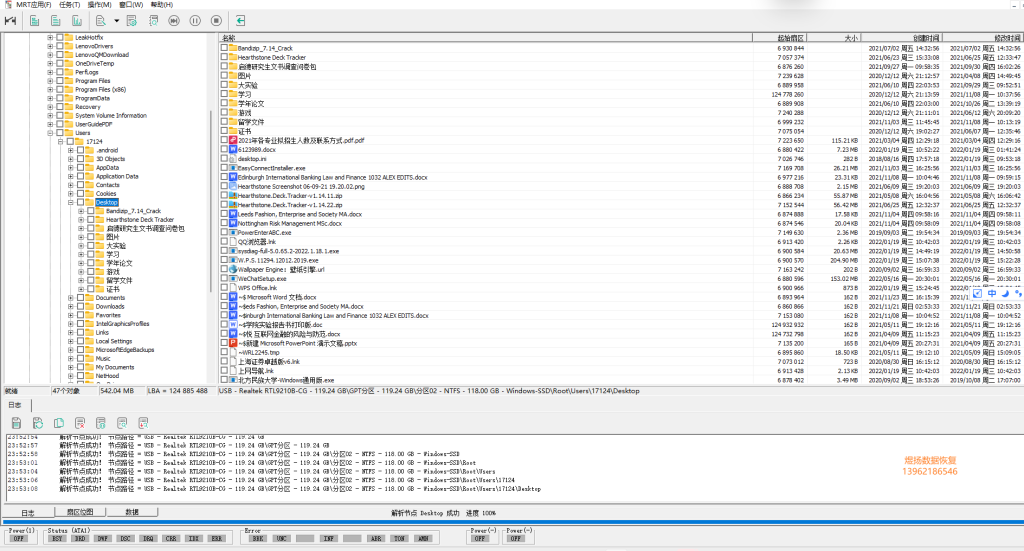
Task: Open the 操作(M) menu
Action: (99, 5)
